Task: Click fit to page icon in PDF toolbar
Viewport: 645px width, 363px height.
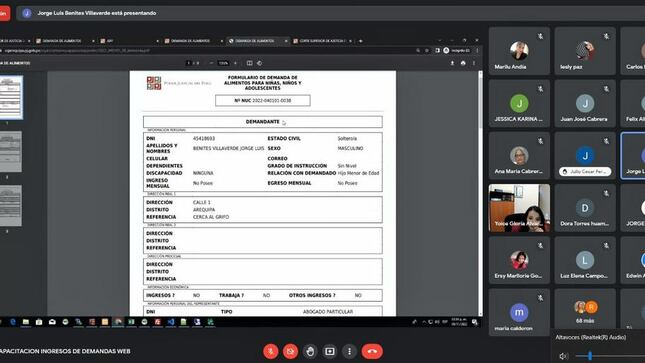Action: pos(249,63)
